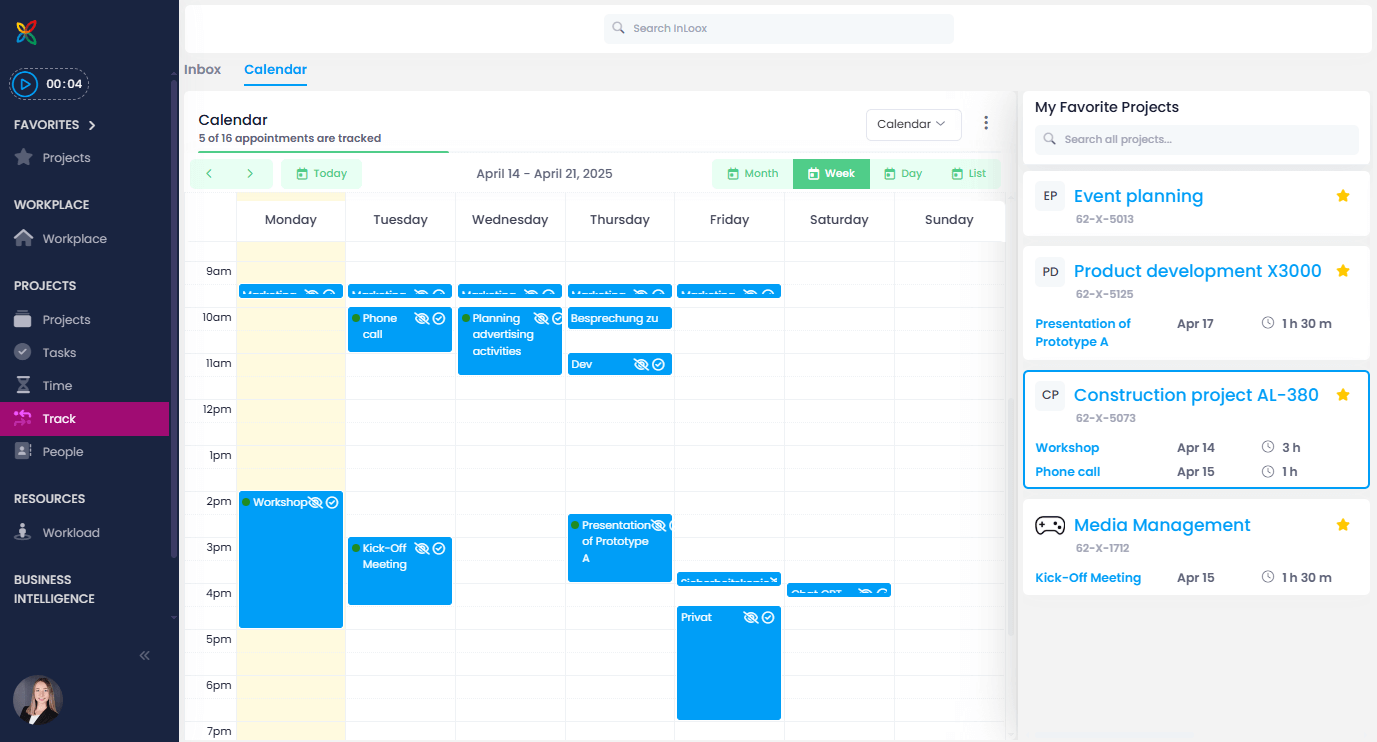Open the three-dot options menu
1377x742 pixels.
(986, 121)
